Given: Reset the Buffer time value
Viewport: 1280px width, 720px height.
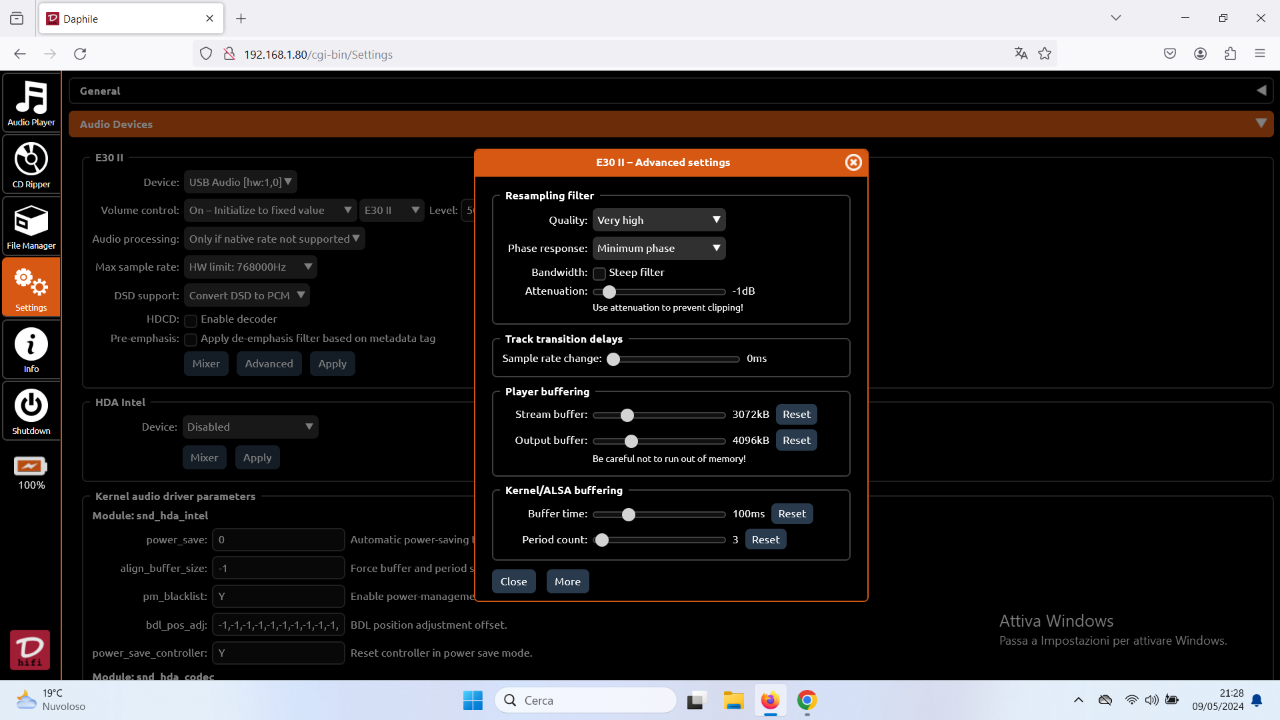Looking at the screenshot, I should pos(792,513).
